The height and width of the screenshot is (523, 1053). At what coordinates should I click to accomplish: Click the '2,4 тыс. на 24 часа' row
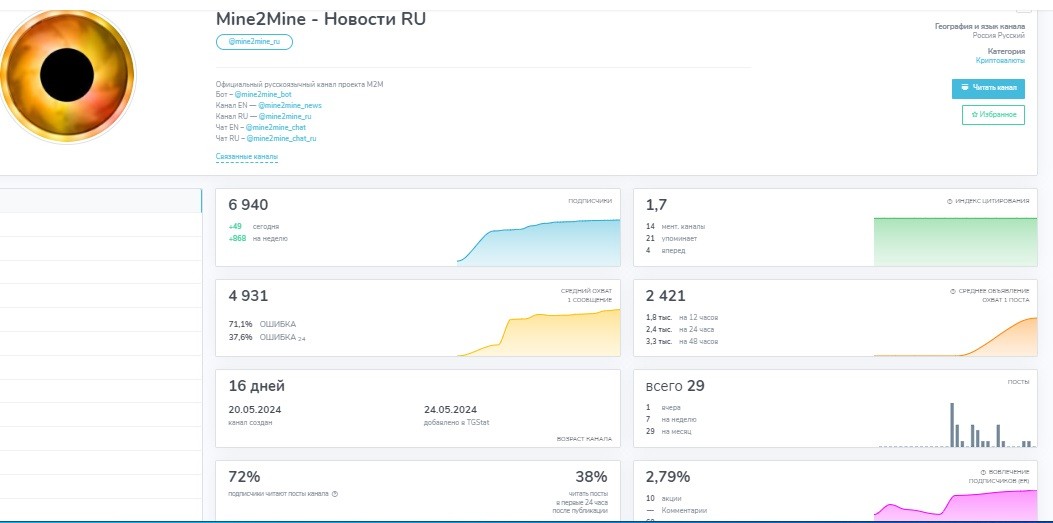(x=680, y=330)
